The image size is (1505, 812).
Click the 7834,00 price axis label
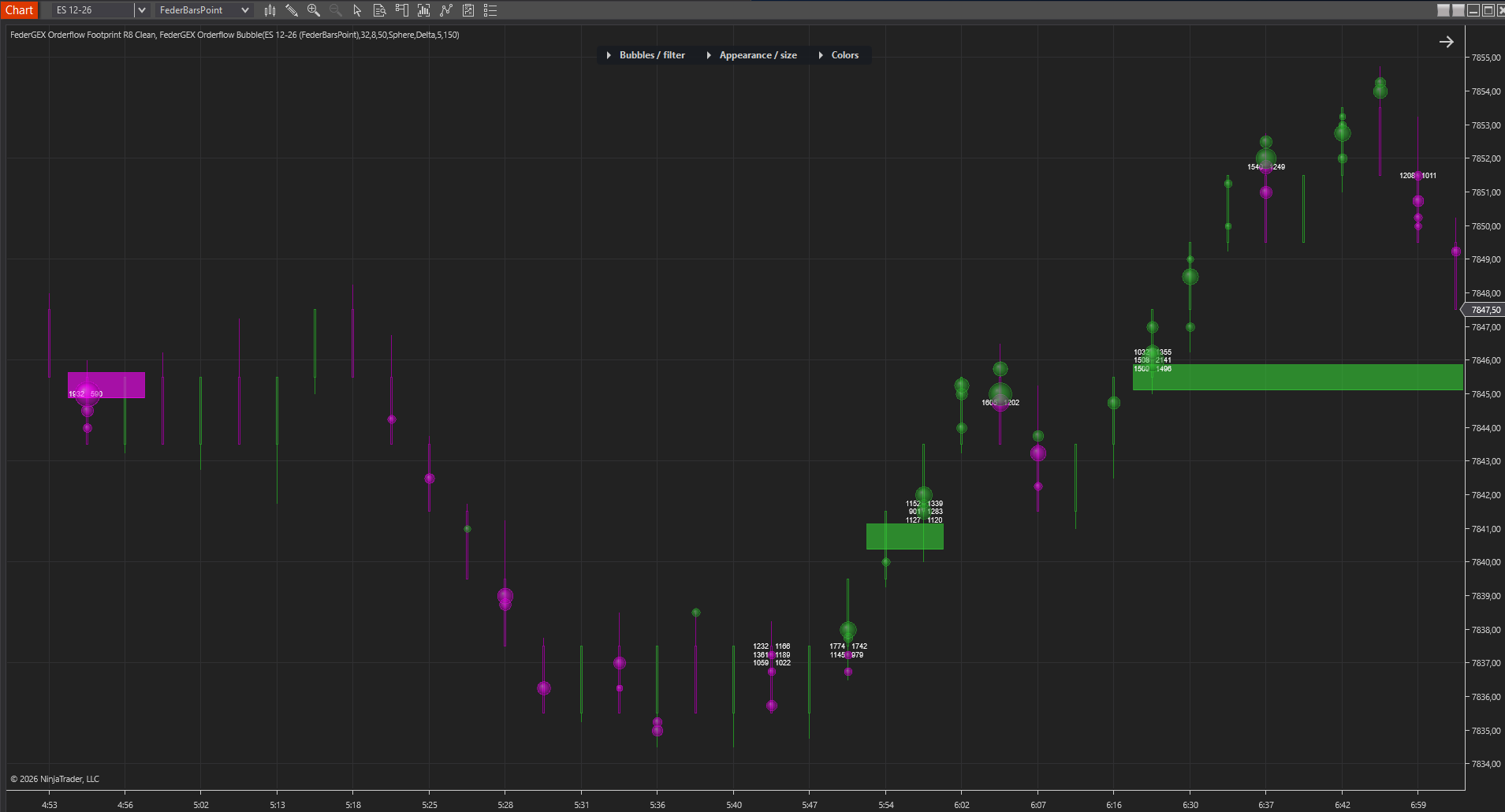pyautogui.click(x=1486, y=764)
